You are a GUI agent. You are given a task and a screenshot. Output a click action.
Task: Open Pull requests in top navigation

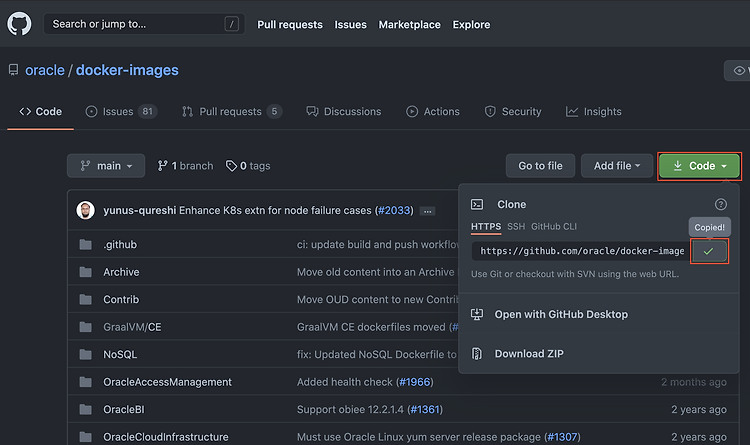[290, 24]
